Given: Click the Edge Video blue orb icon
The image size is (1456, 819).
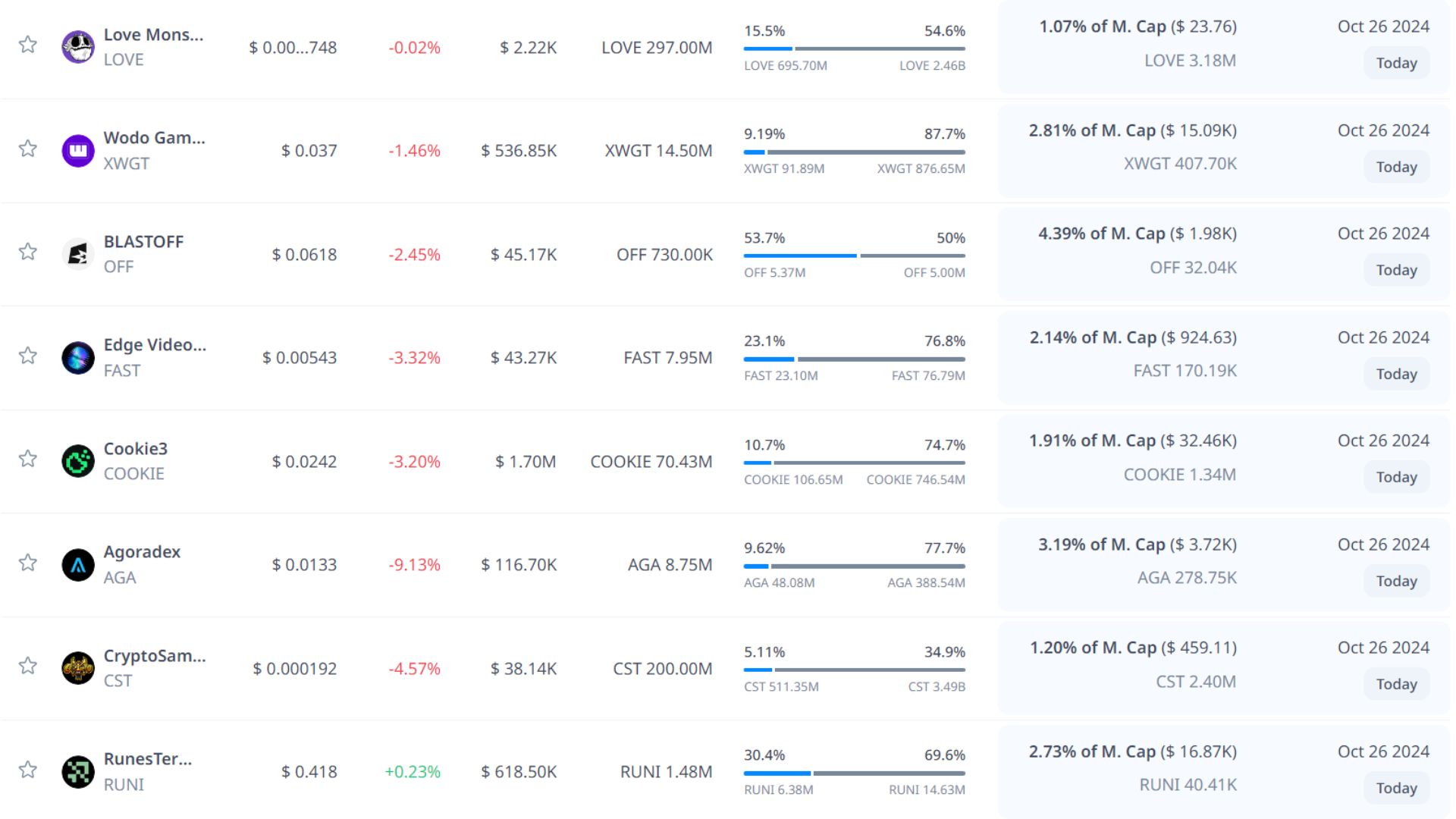Looking at the screenshot, I should [77, 358].
